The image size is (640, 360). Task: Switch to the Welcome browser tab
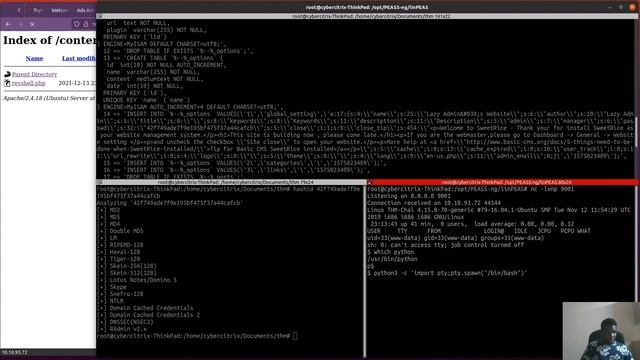(60, 10)
